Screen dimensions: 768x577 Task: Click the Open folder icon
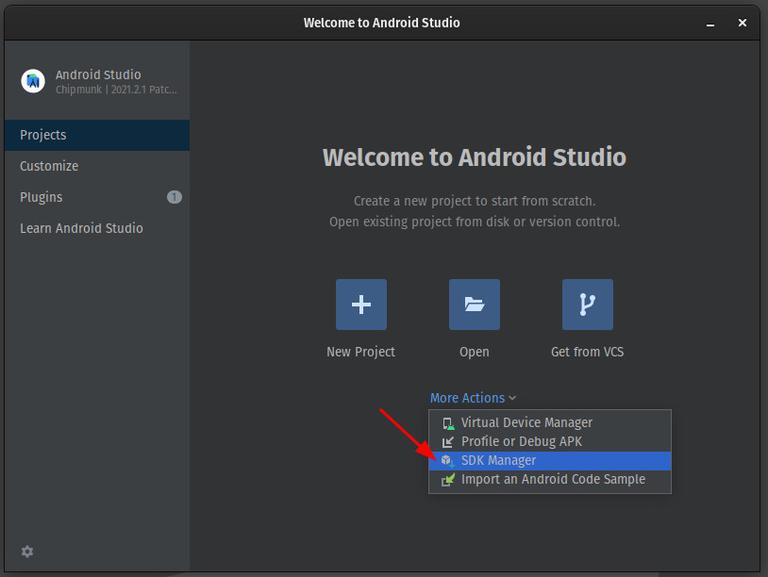pos(474,304)
